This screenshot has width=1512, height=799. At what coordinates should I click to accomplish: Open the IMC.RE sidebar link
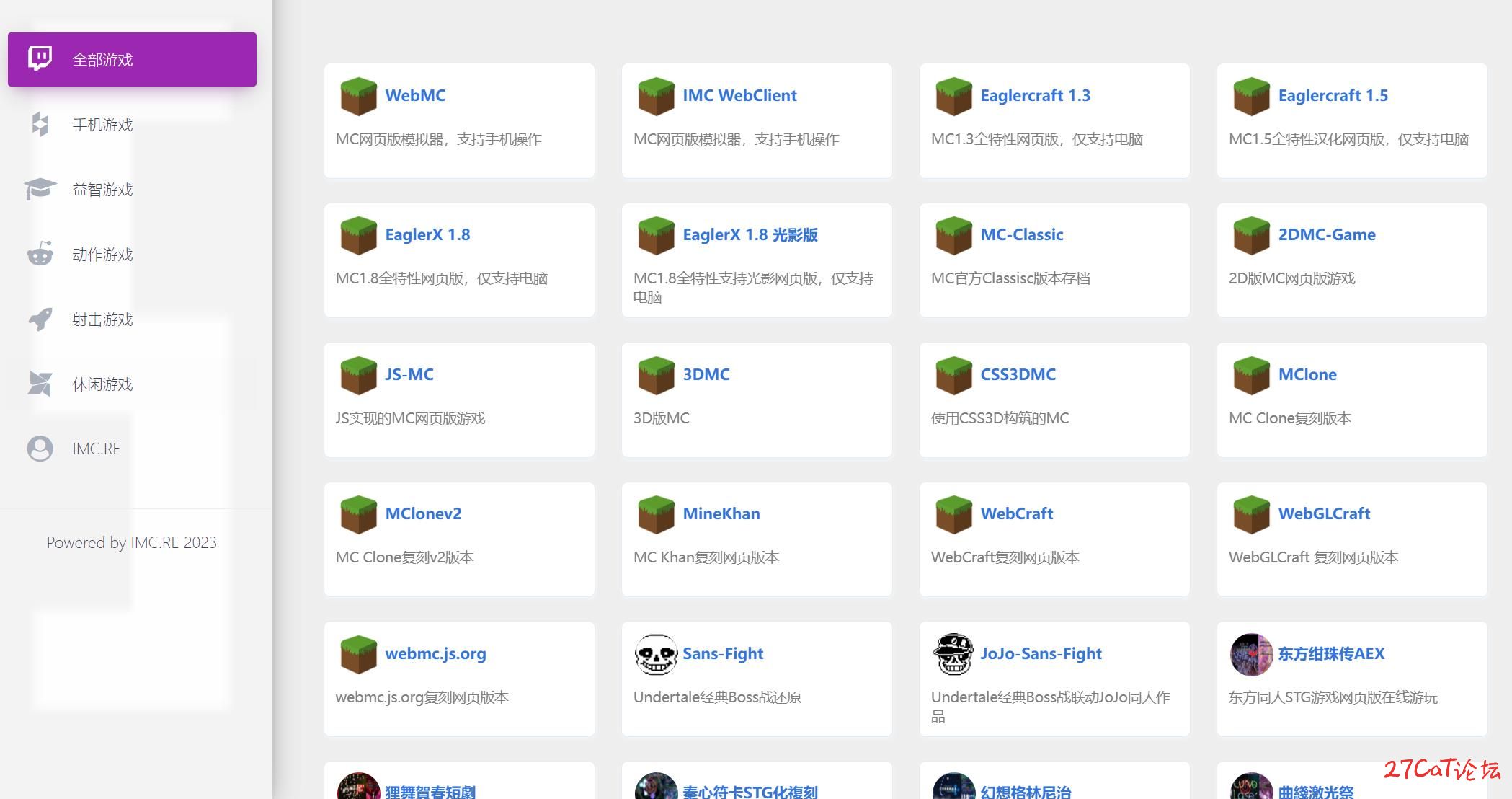132,449
